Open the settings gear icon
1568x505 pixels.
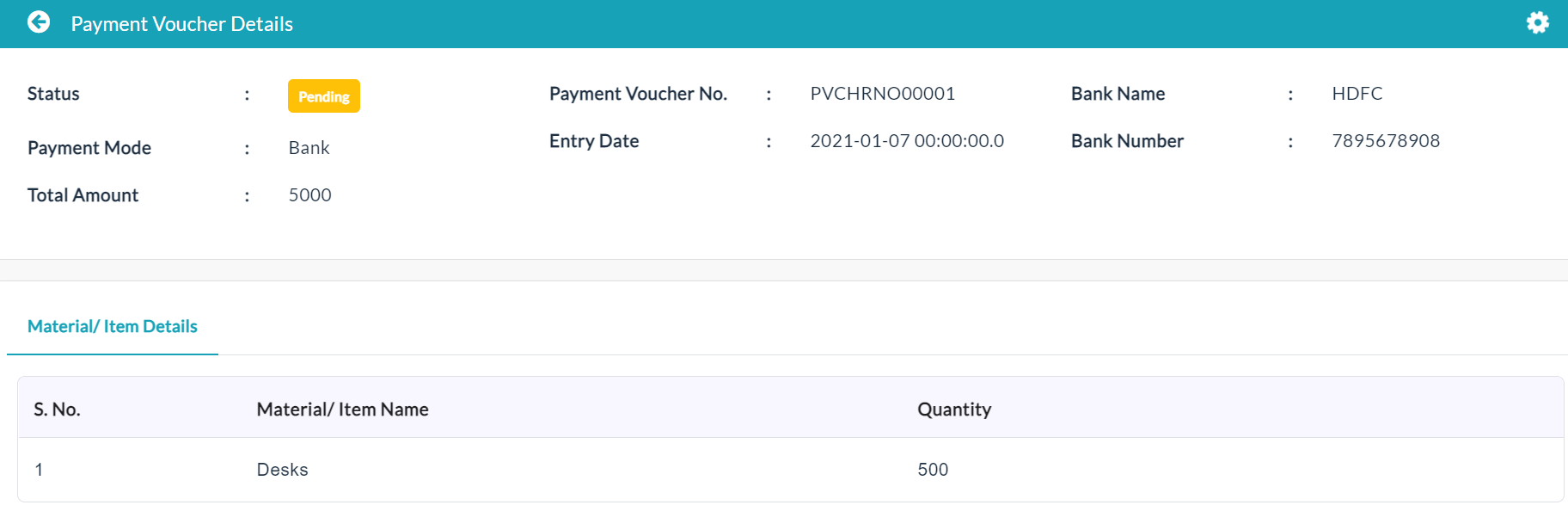pyautogui.click(x=1537, y=22)
